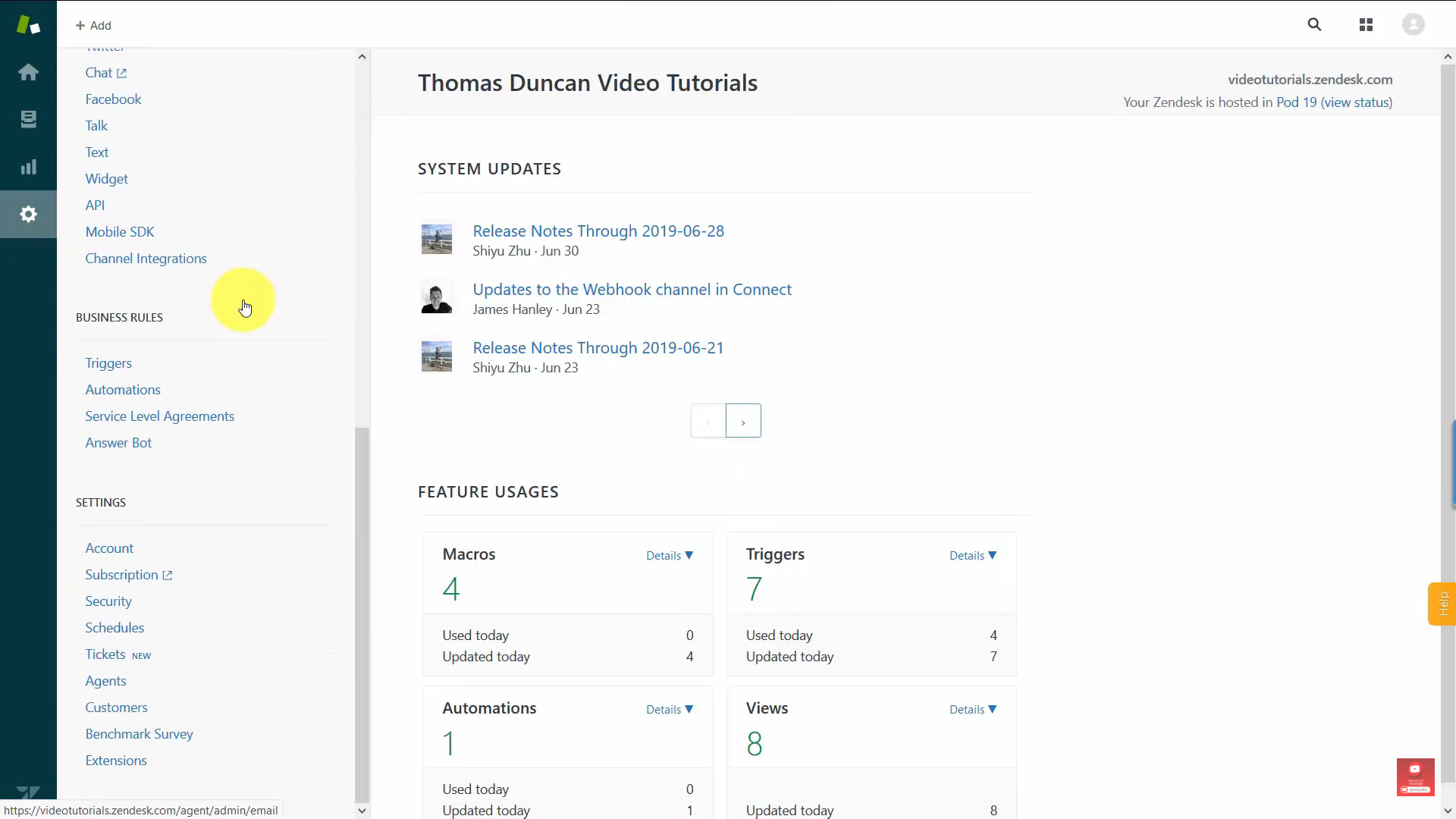Go to the Home dashboard icon
This screenshot has height=819, width=1456.
click(28, 72)
